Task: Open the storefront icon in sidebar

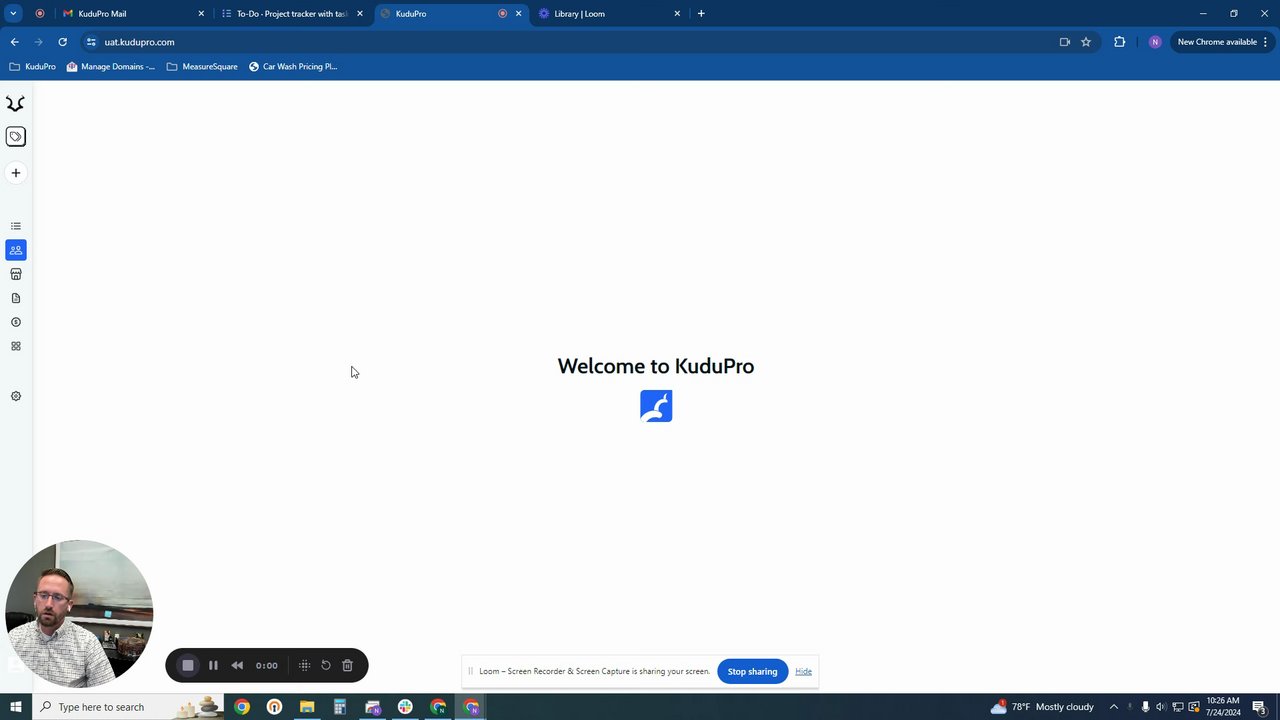Action: point(15,274)
